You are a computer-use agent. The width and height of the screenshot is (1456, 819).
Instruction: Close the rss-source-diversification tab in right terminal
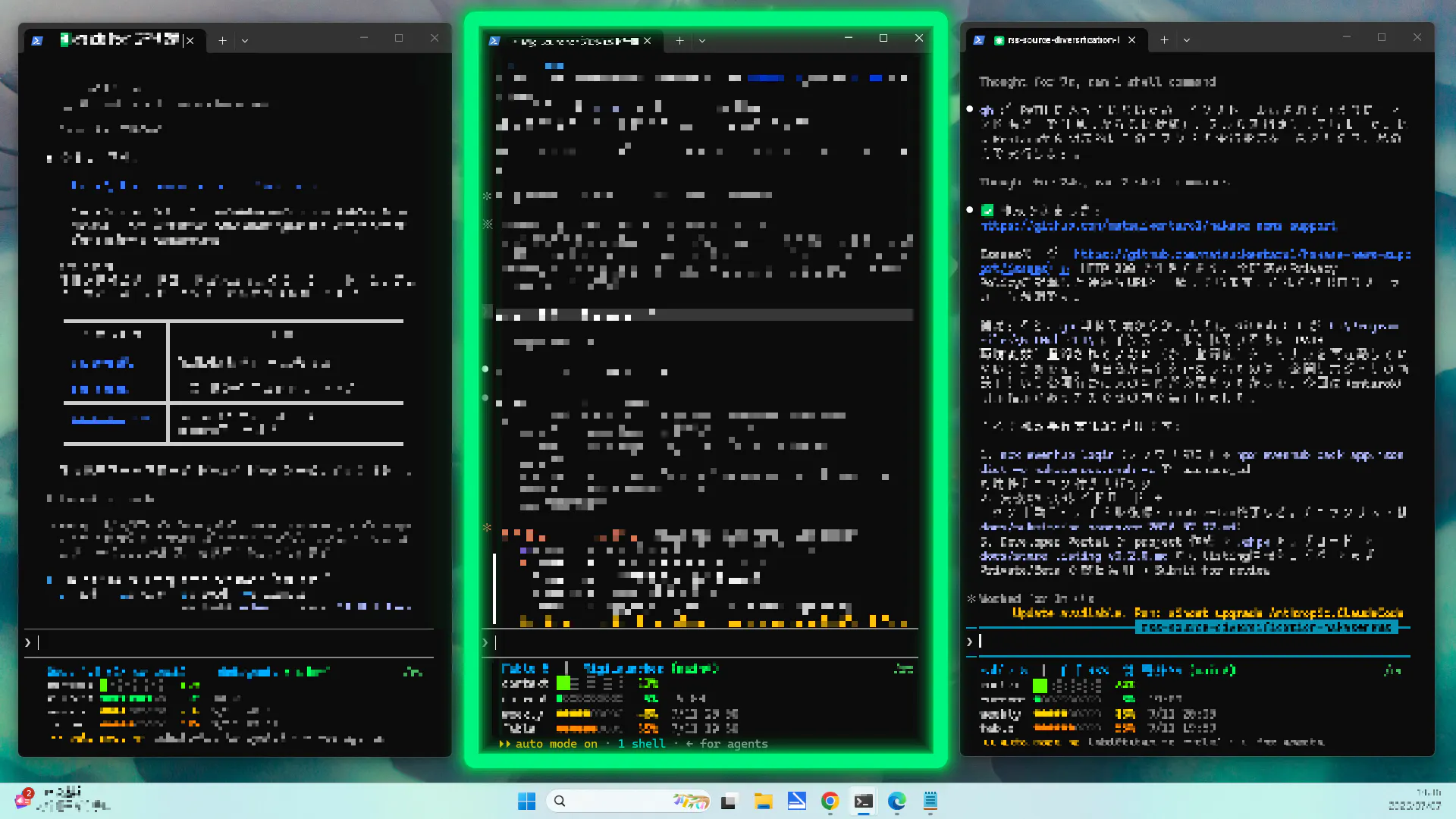(x=1132, y=40)
